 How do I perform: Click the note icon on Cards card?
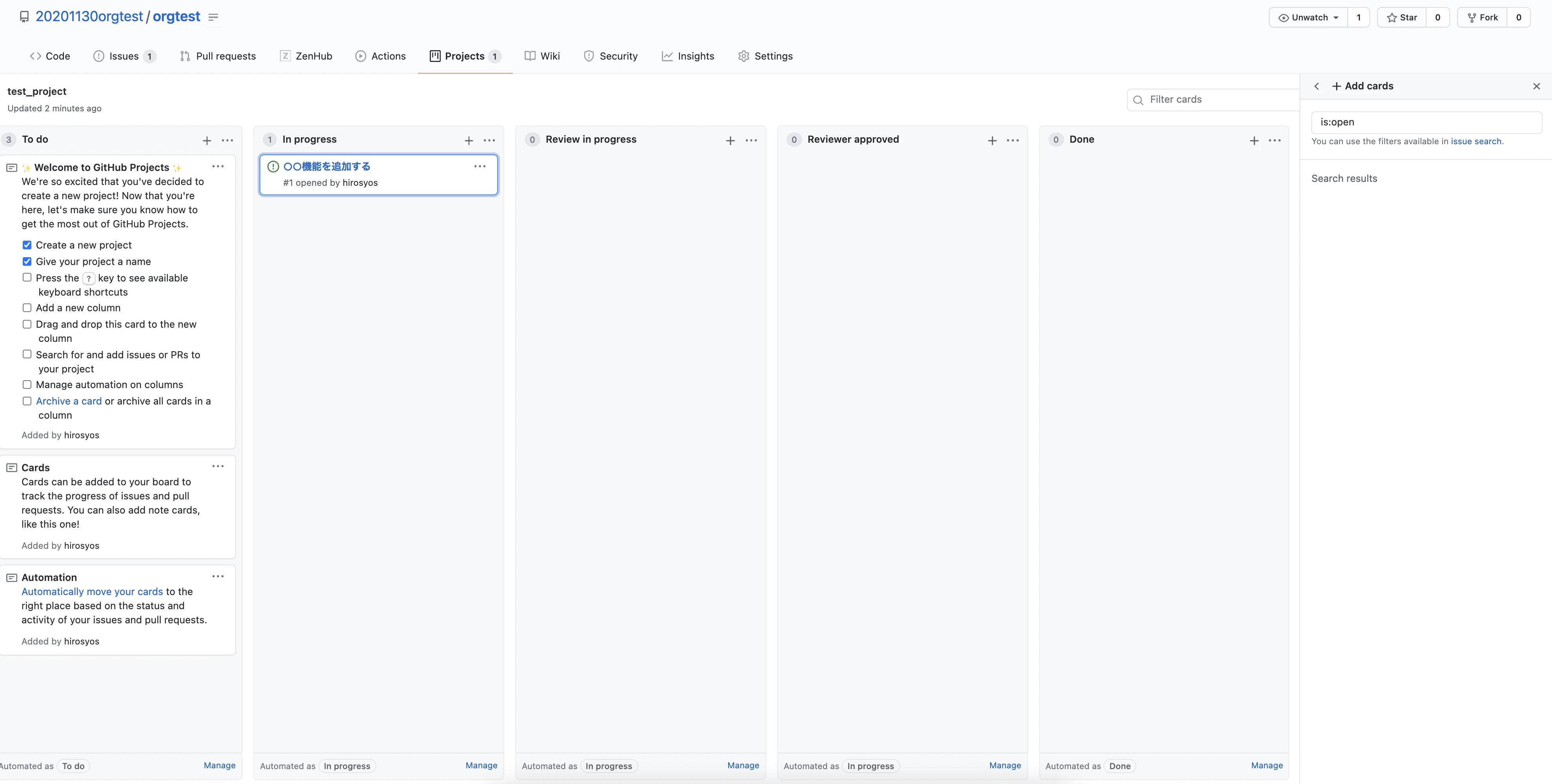11,468
